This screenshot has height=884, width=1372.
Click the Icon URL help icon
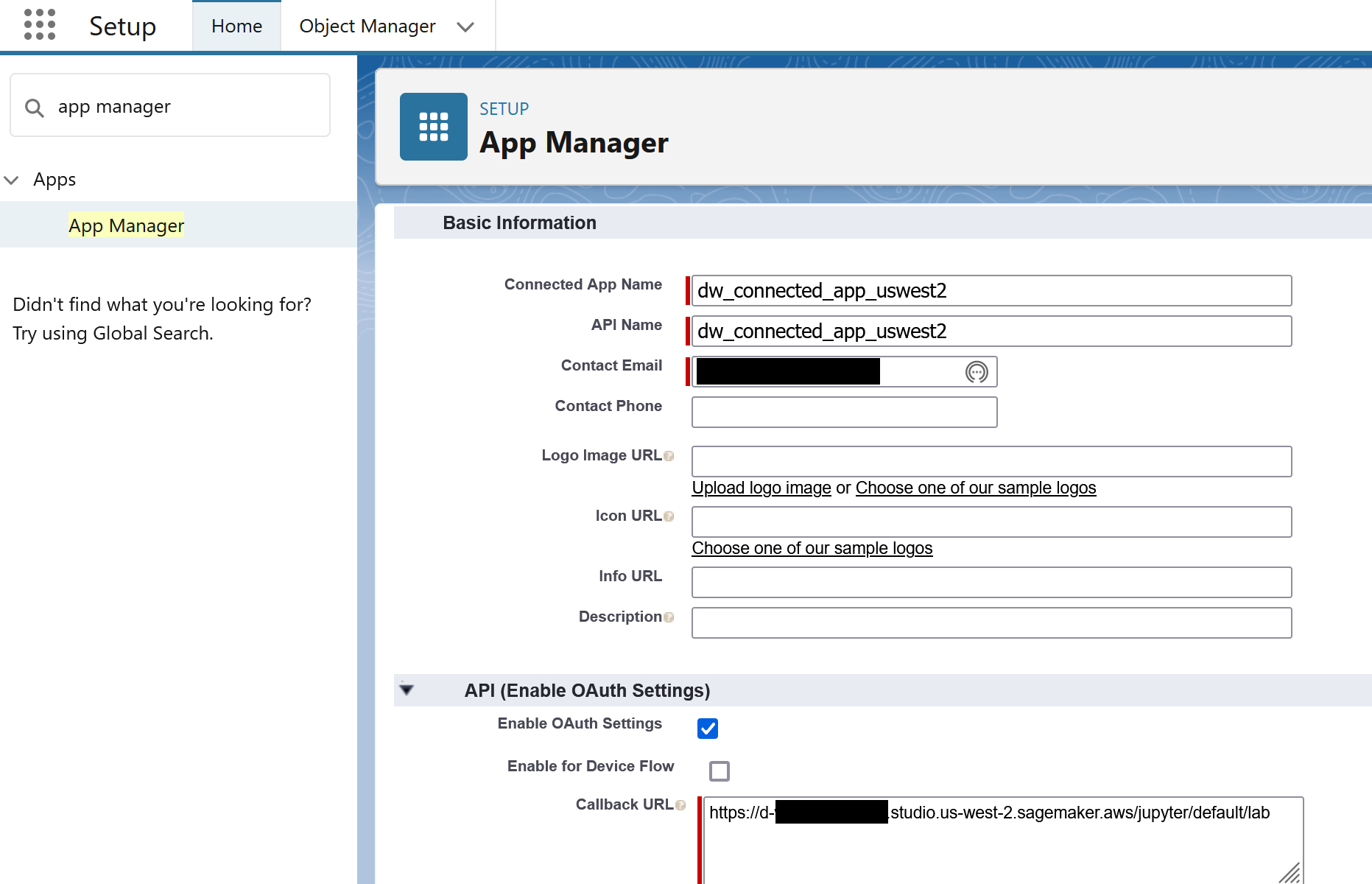[x=669, y=516]
